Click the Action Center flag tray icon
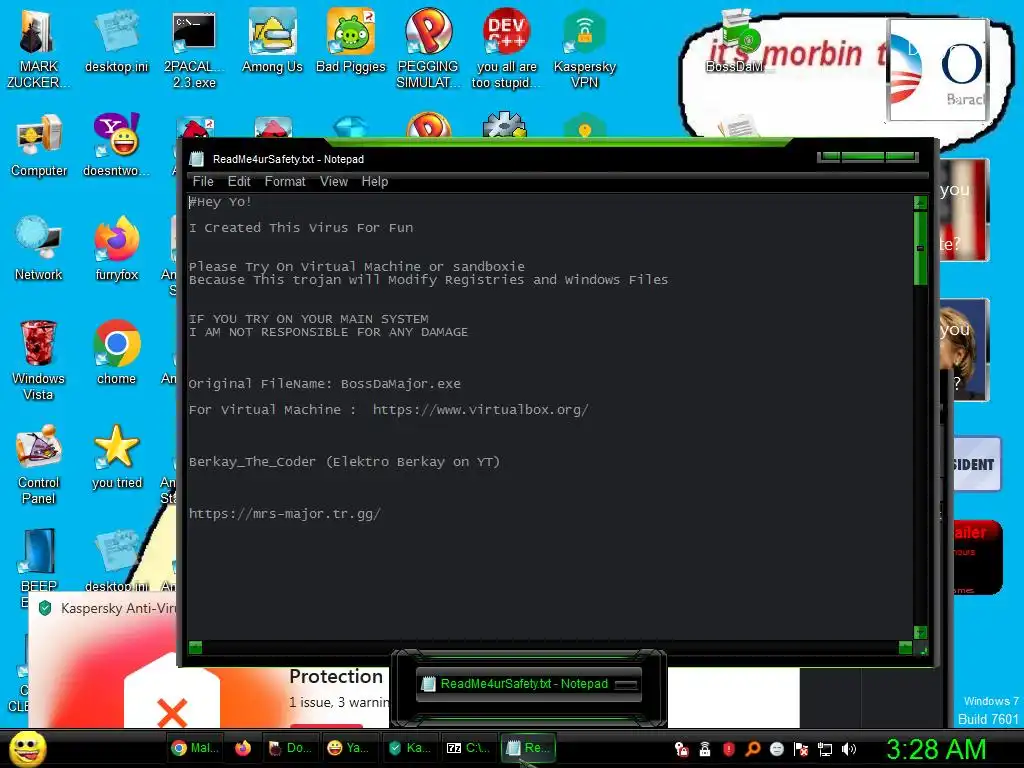 pos(801,749)
